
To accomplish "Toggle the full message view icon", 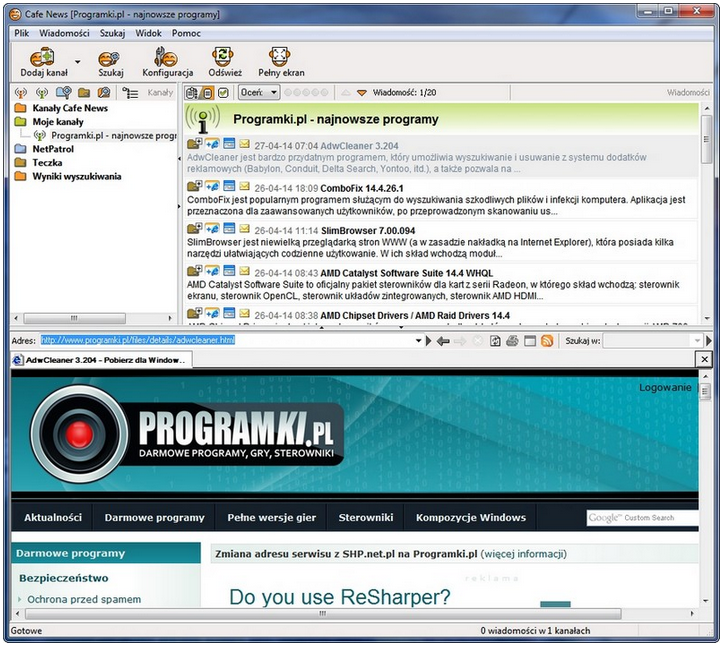I will point(191,93).
